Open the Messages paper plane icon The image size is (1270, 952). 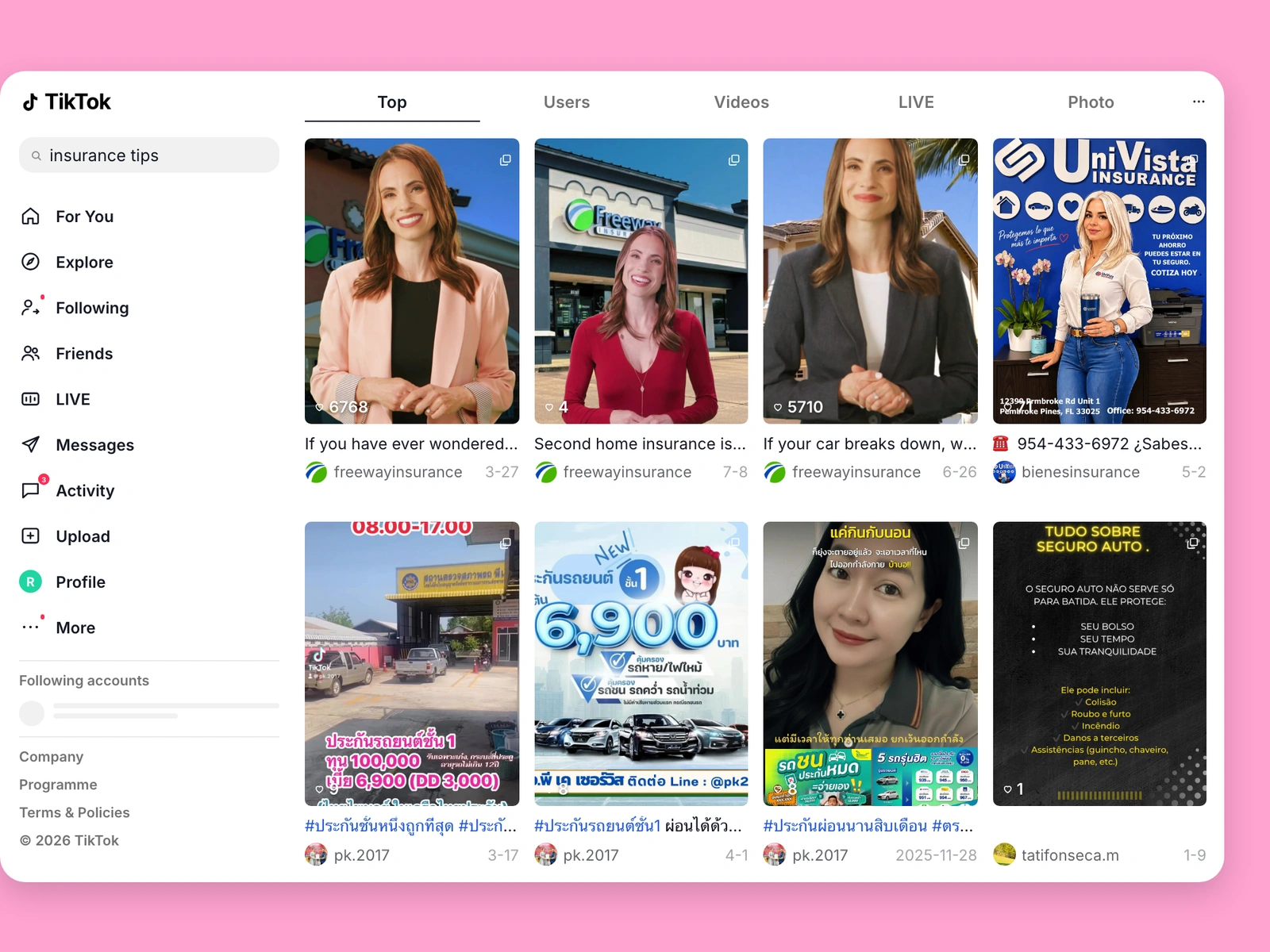(x=30, y=445)
